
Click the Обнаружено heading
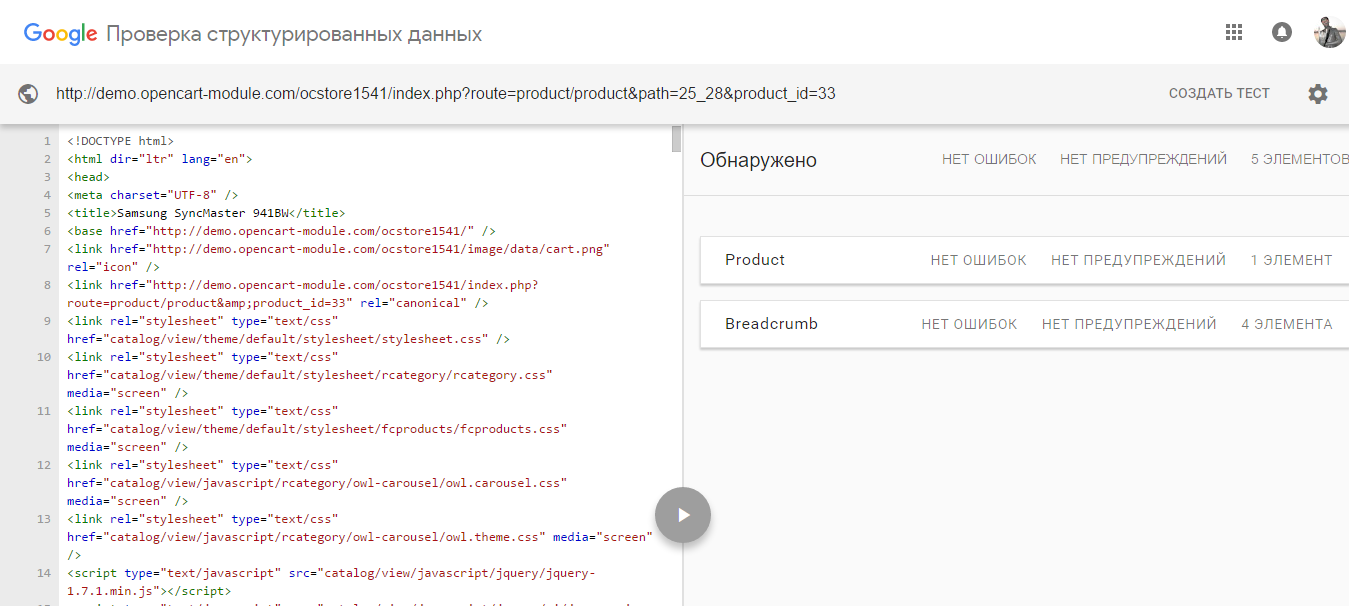758,160
